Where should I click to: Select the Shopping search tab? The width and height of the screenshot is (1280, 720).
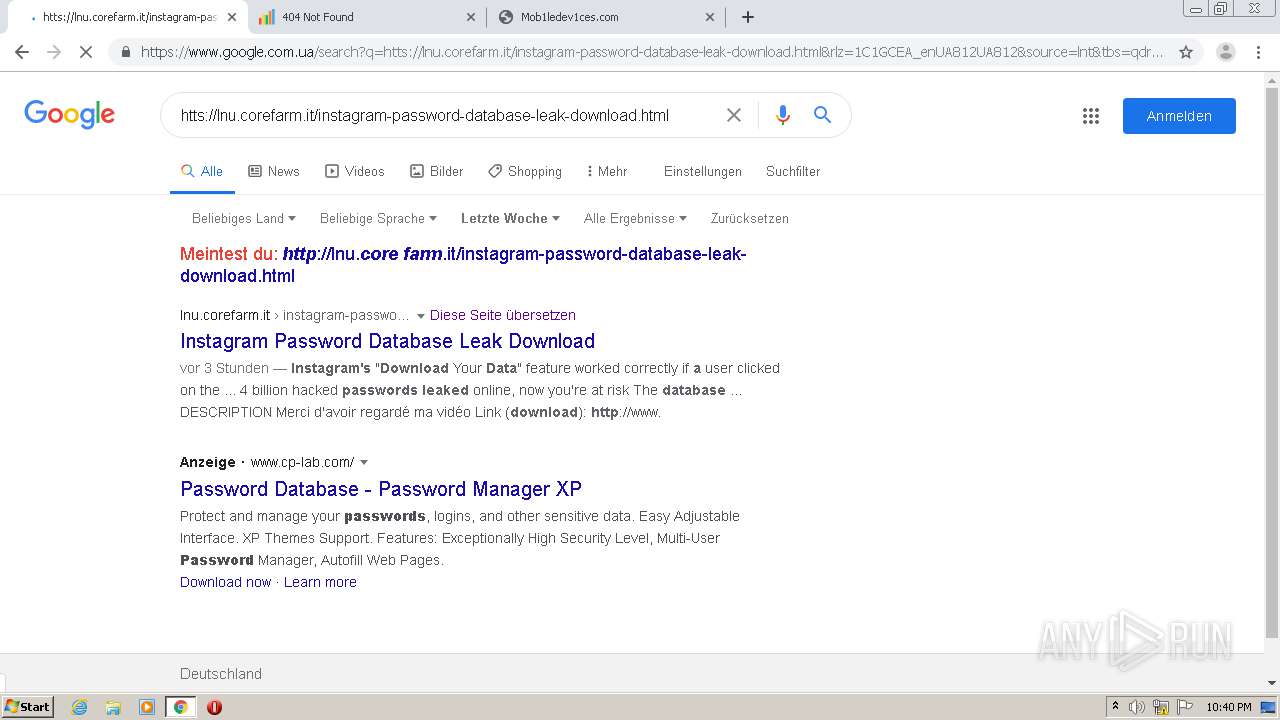click(525, 171)
